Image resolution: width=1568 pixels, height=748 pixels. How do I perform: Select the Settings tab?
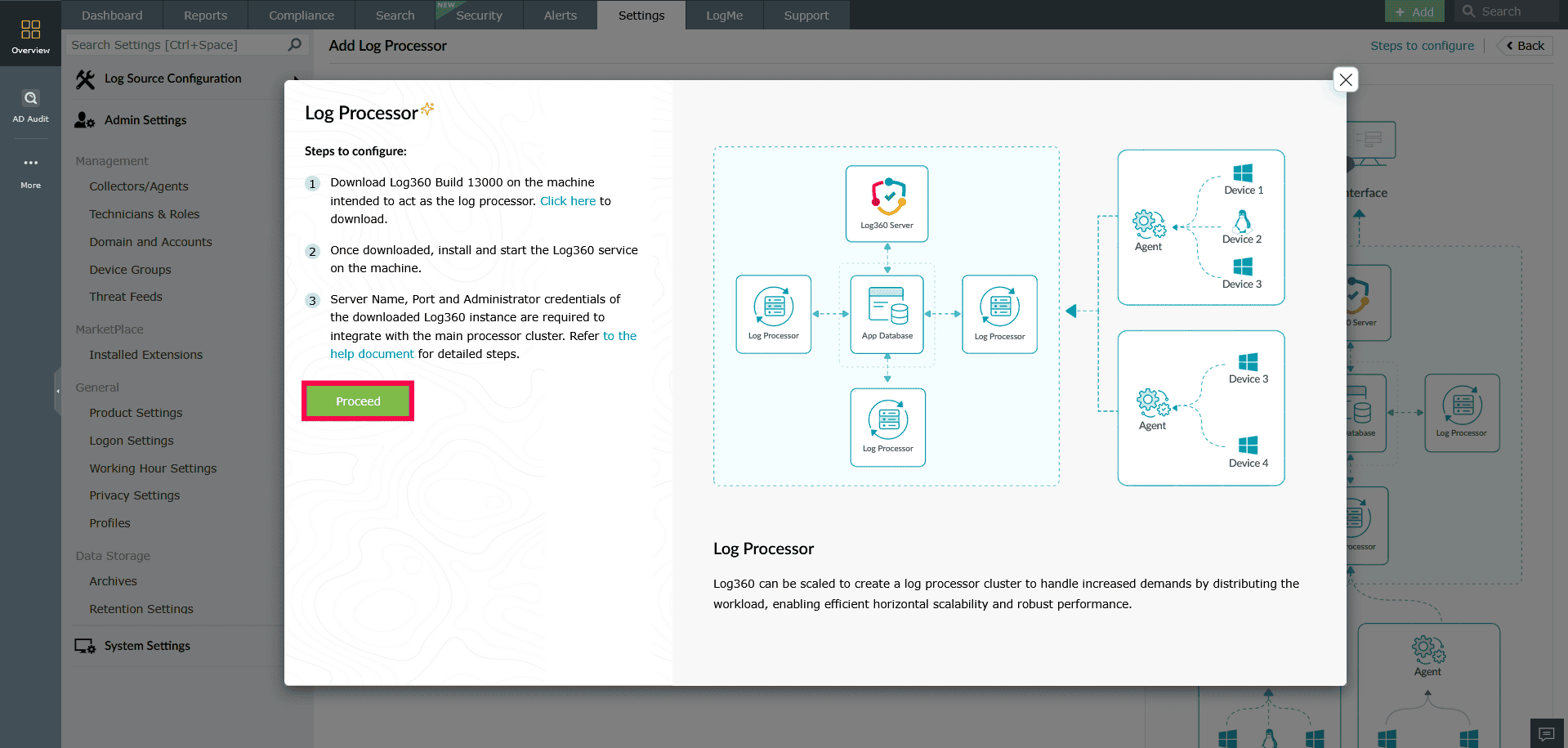coord(641,15)
